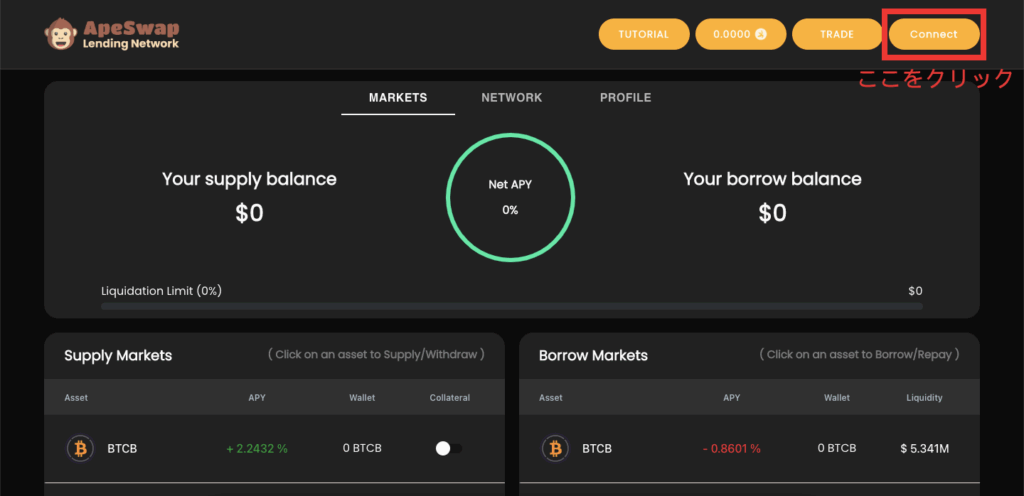Click the banana token icon beside 0.0000
The width and height of the screenshot is (1024, 496).
[759, 34]
